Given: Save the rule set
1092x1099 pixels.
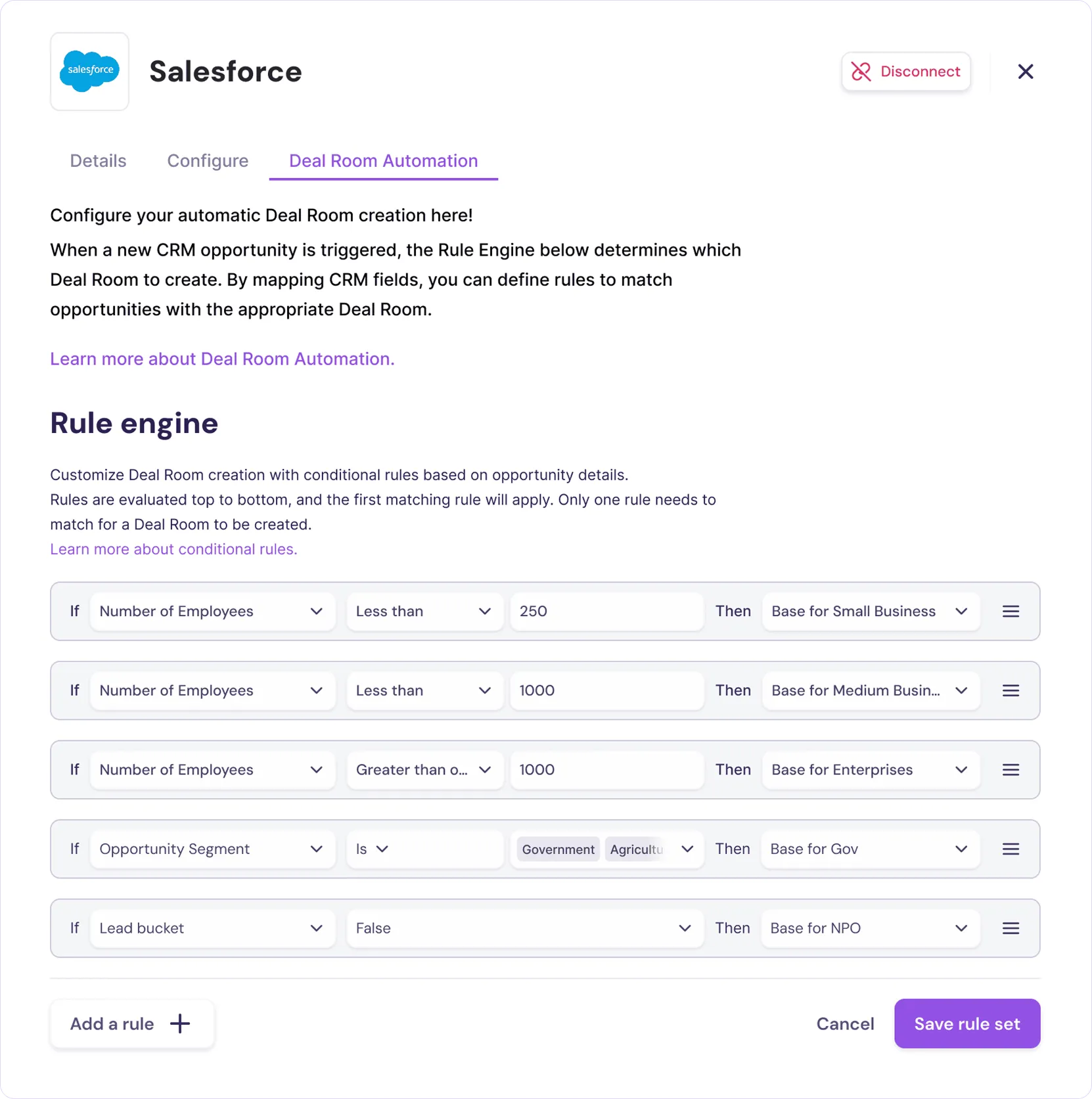Looking at the screenshot, I should click(x=967, y=1023).
